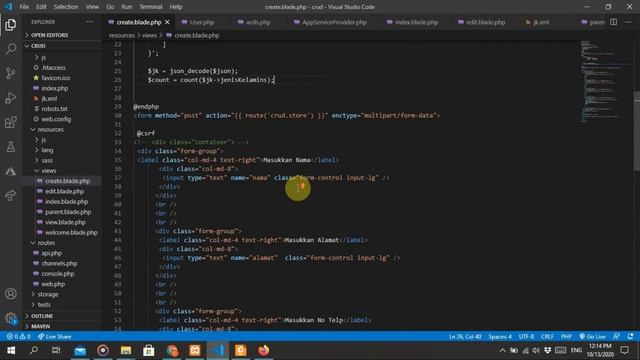Open Explorer panel ellipsis menu

click(89, 22)
